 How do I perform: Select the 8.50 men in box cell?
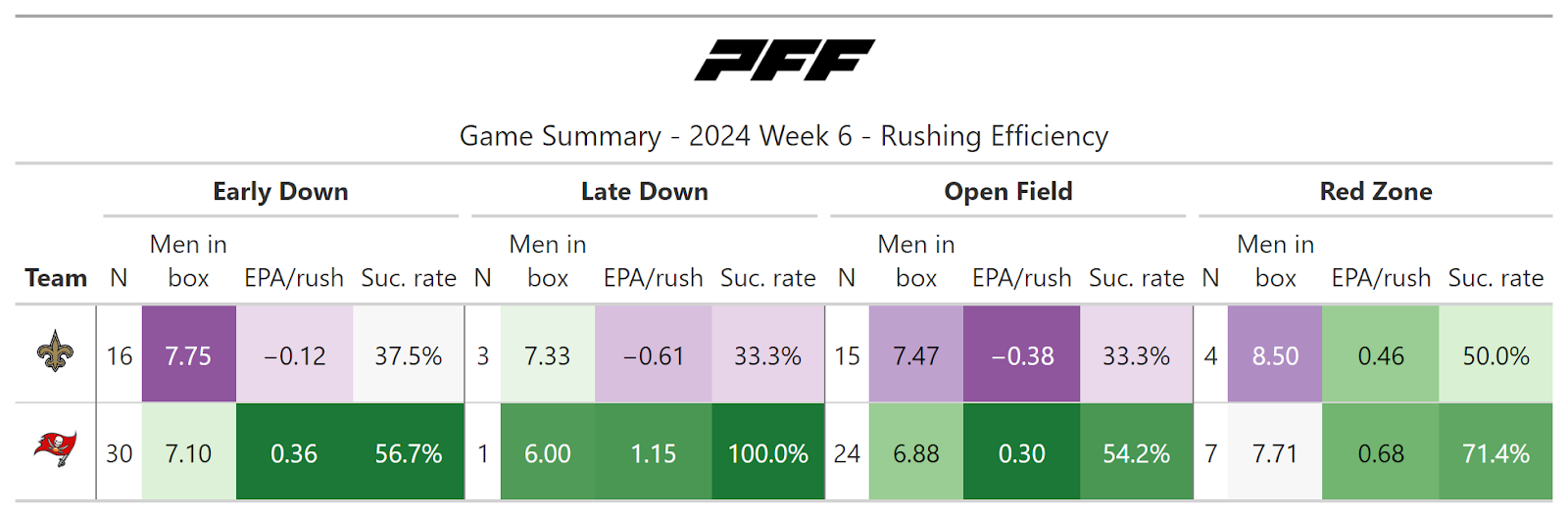pyautogui.click(x=1275, y=355)
